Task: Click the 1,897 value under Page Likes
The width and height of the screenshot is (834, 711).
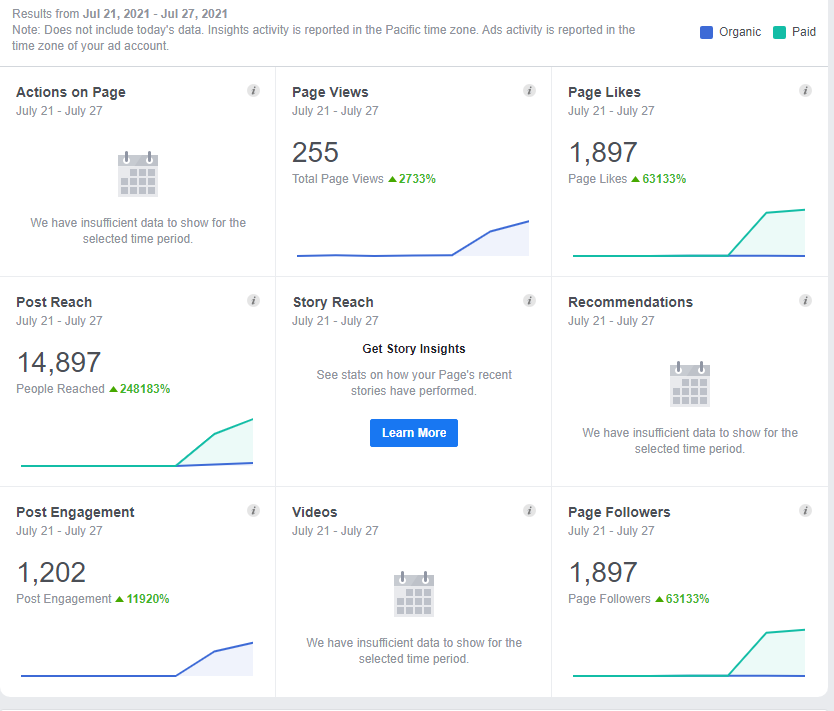Action: click(x=603, y=152)
